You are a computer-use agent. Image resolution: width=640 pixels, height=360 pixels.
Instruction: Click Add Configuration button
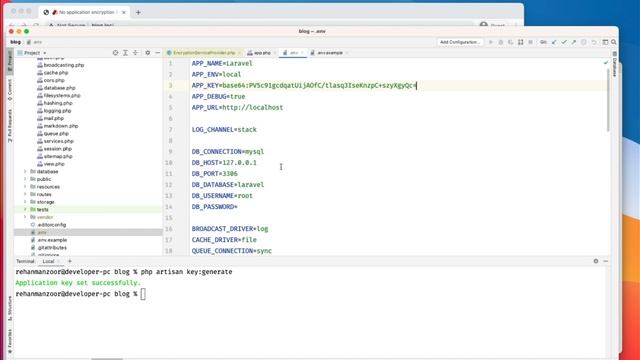[460, 42]
